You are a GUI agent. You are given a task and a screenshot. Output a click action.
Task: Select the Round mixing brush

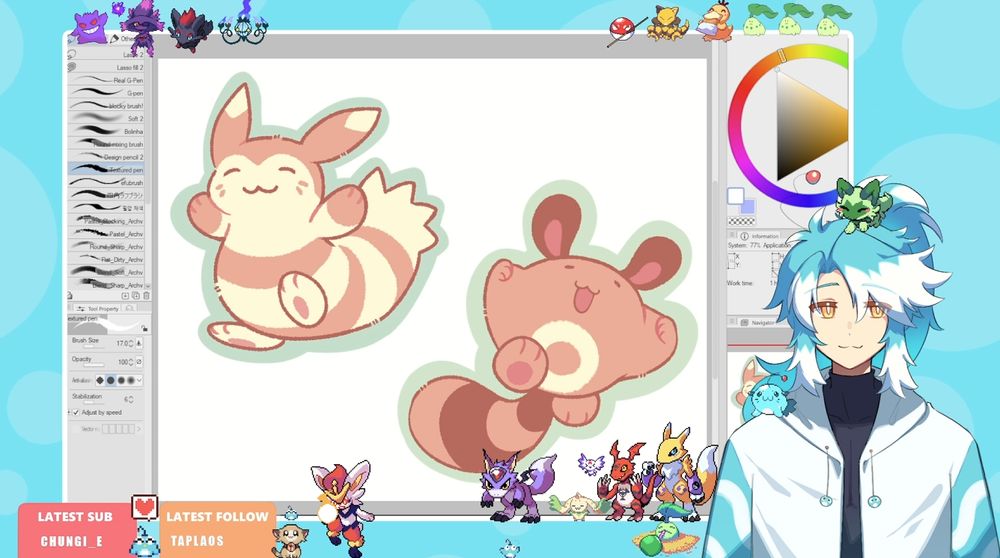106,144
